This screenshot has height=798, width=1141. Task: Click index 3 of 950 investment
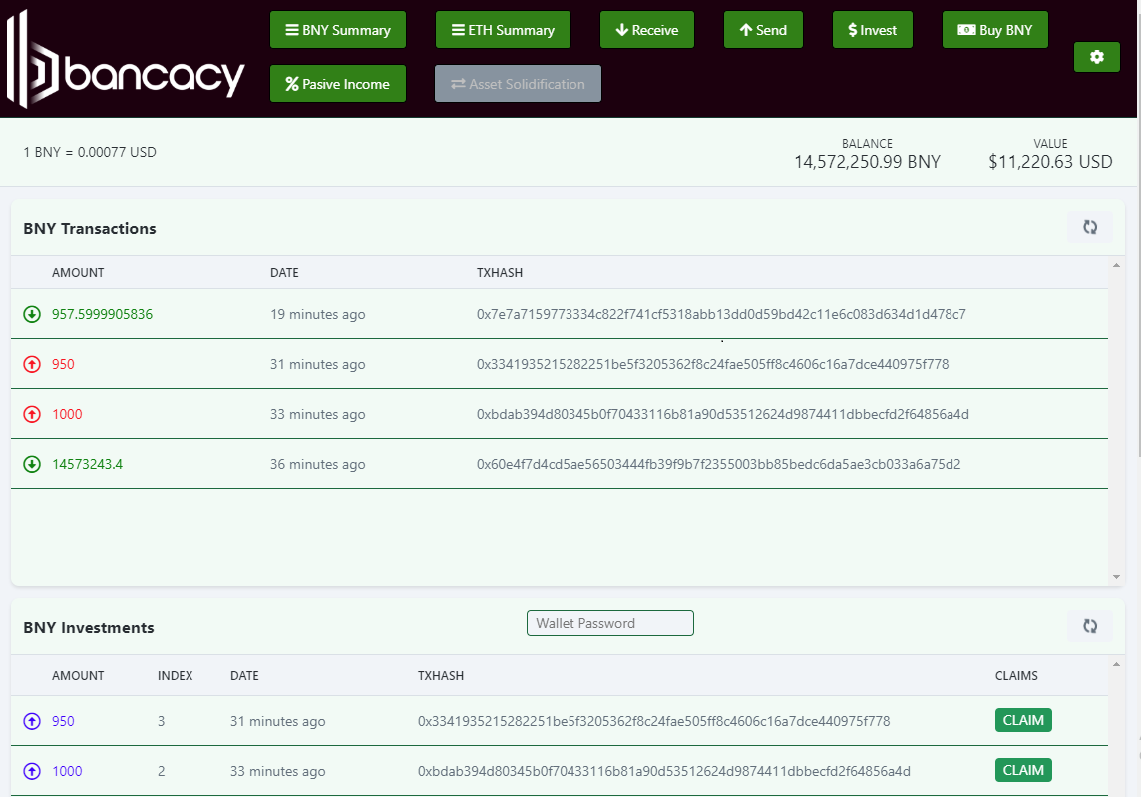tap(162, 721)
